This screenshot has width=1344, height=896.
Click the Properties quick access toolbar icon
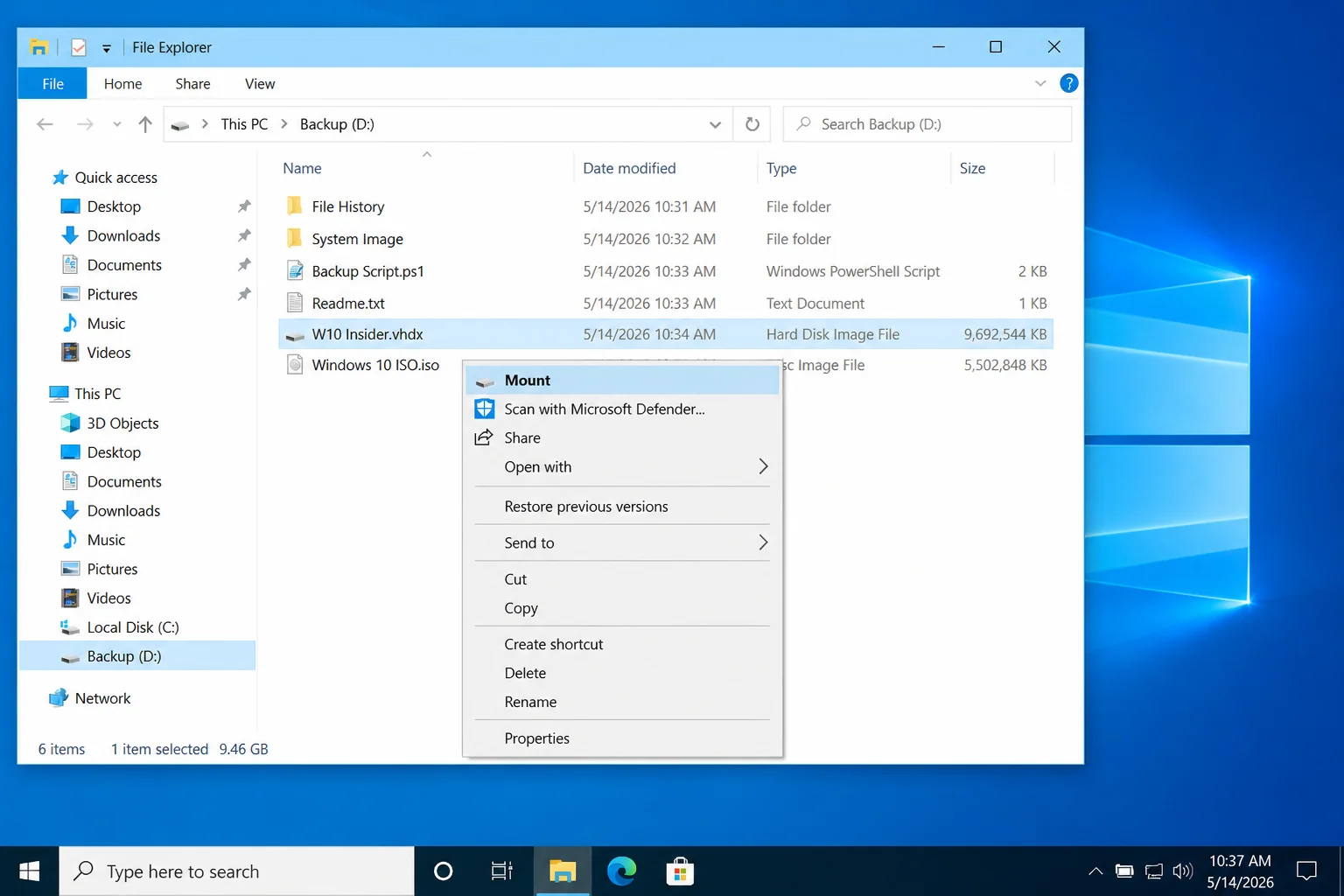pyautogui.click(x=79, y=47)
